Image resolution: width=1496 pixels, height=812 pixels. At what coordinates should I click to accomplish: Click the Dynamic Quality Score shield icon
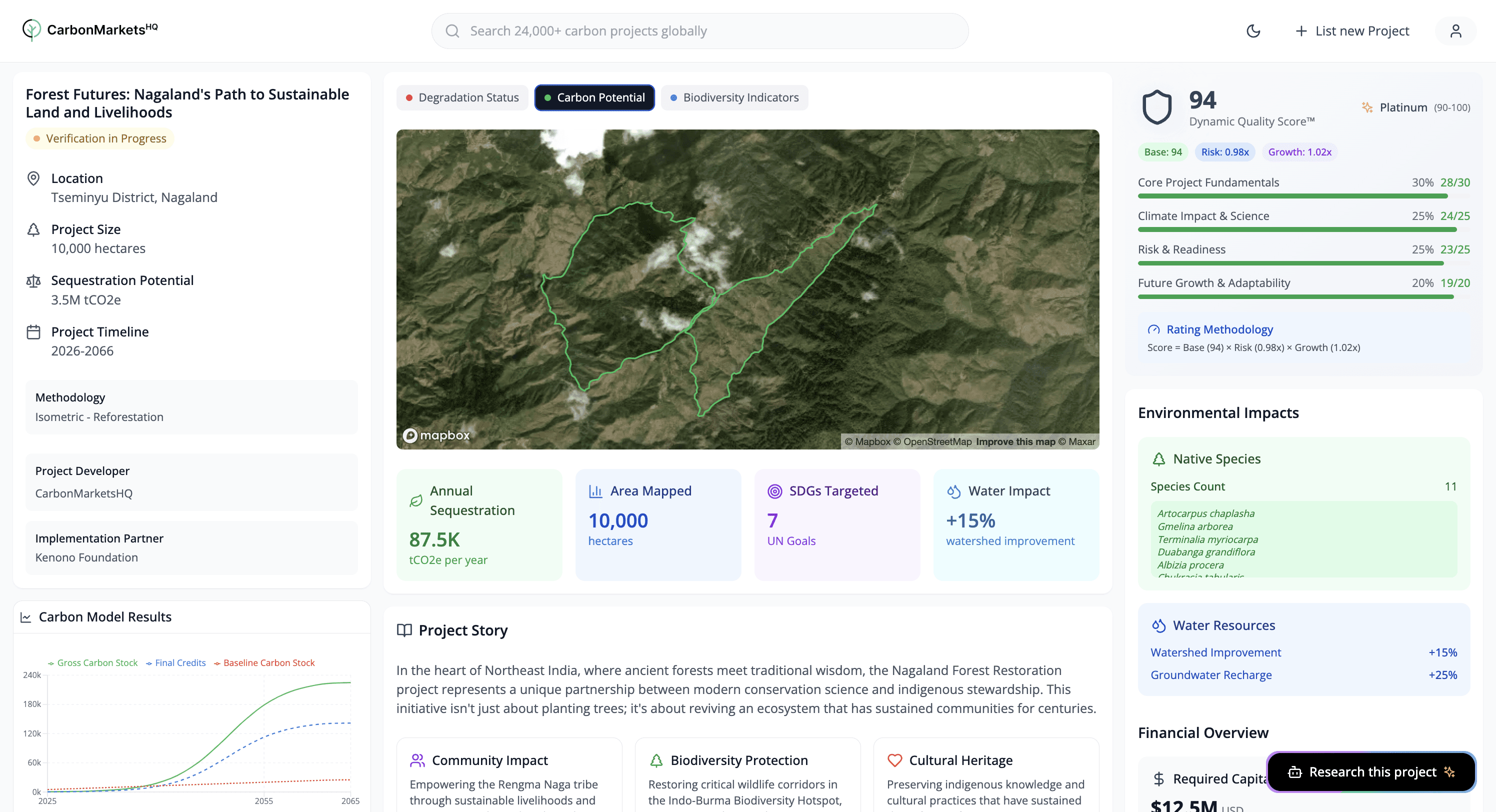(x=1157, y=107)
